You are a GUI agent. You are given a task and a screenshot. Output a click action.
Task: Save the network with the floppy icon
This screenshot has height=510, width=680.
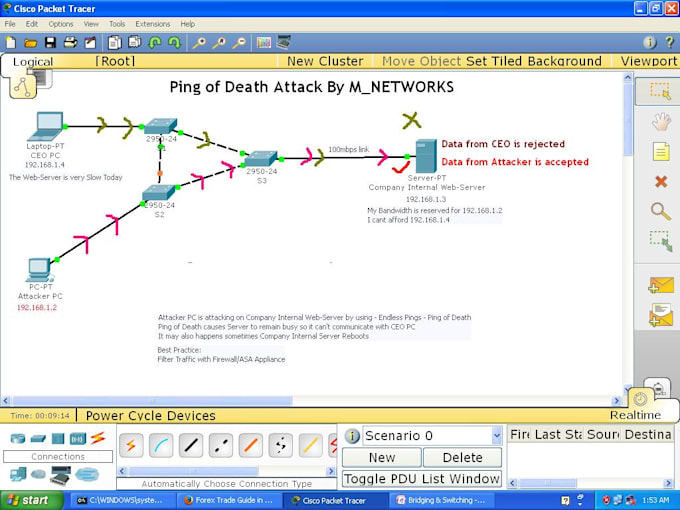pyautogui.click(x=50, y=42)
